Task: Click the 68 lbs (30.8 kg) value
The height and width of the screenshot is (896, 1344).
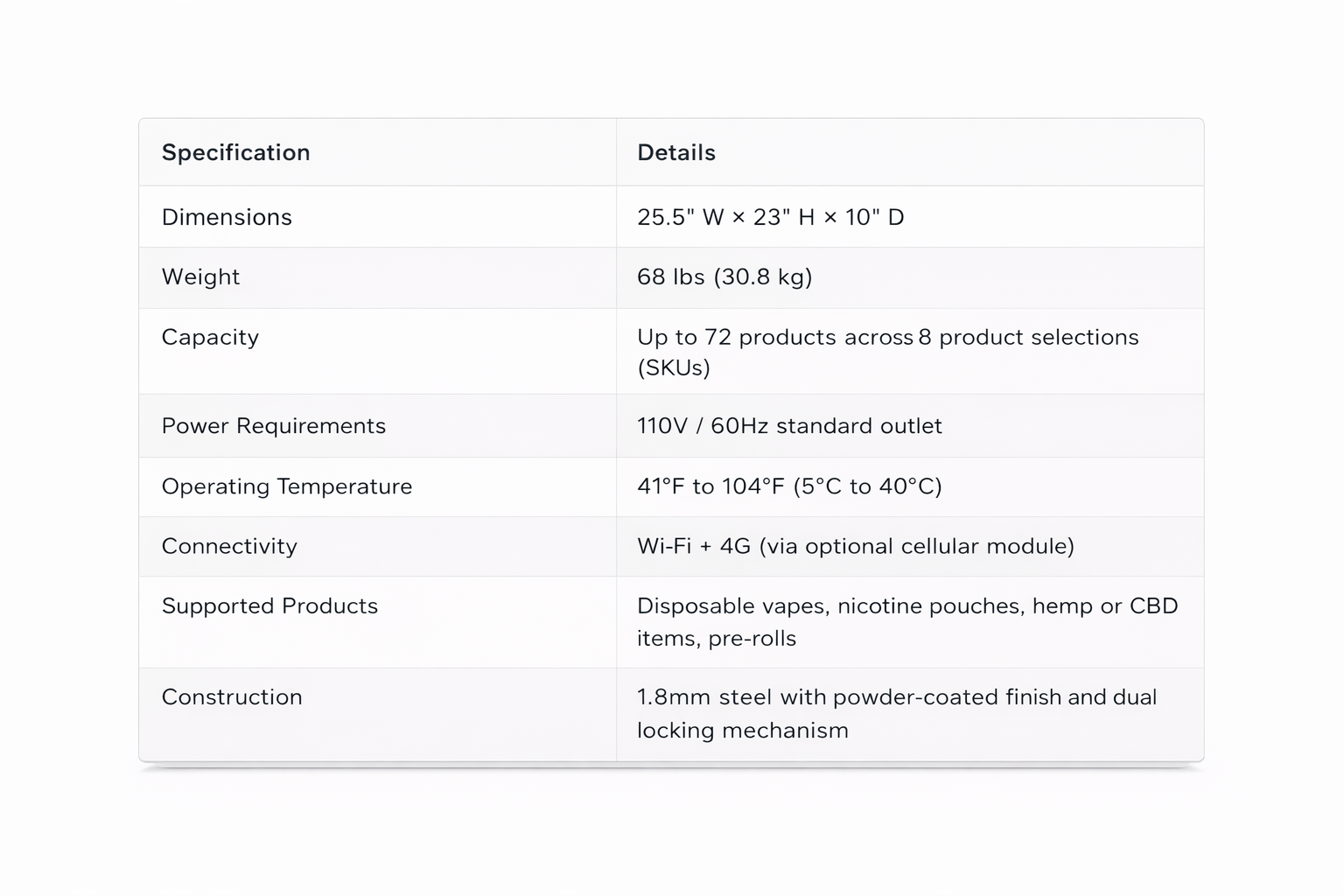Action: 724,276
